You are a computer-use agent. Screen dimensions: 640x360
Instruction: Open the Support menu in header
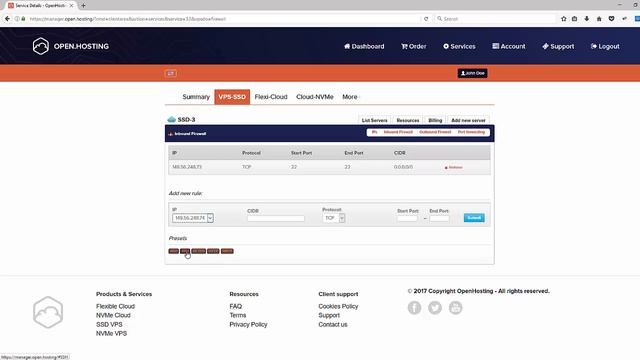[x=558, y=47]
